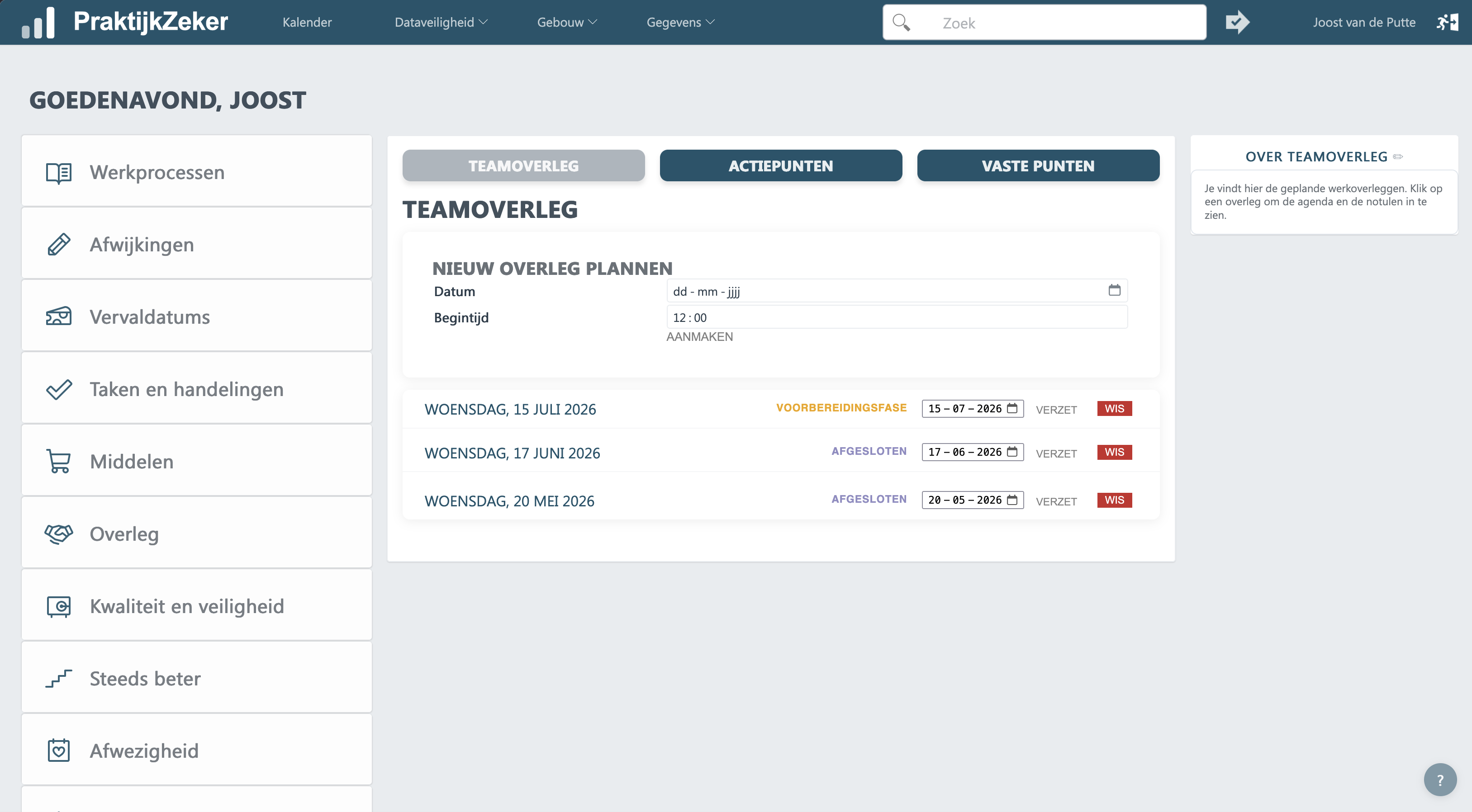The height and width of the screenshot is (812, 1472).
Task: Open the Woensdag, 20 mei 2026 overleg
Action: [509, 501]
